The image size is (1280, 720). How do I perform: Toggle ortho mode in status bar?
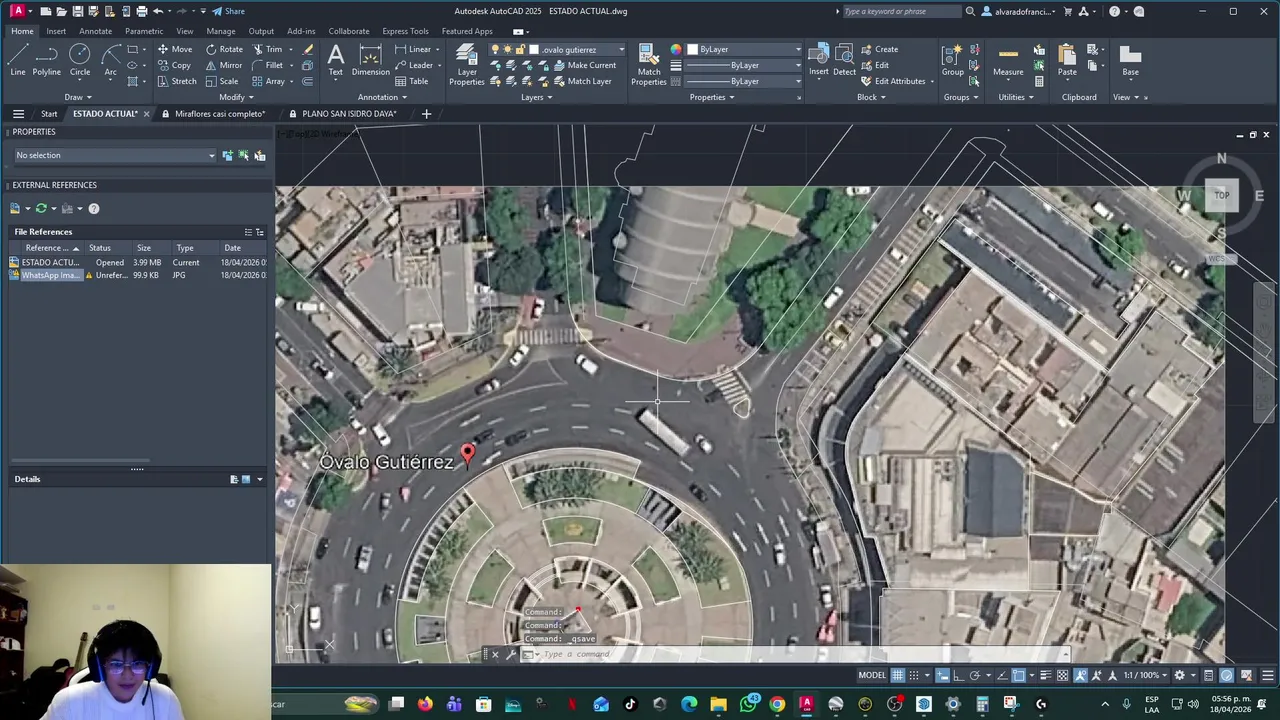pos(957,675)
